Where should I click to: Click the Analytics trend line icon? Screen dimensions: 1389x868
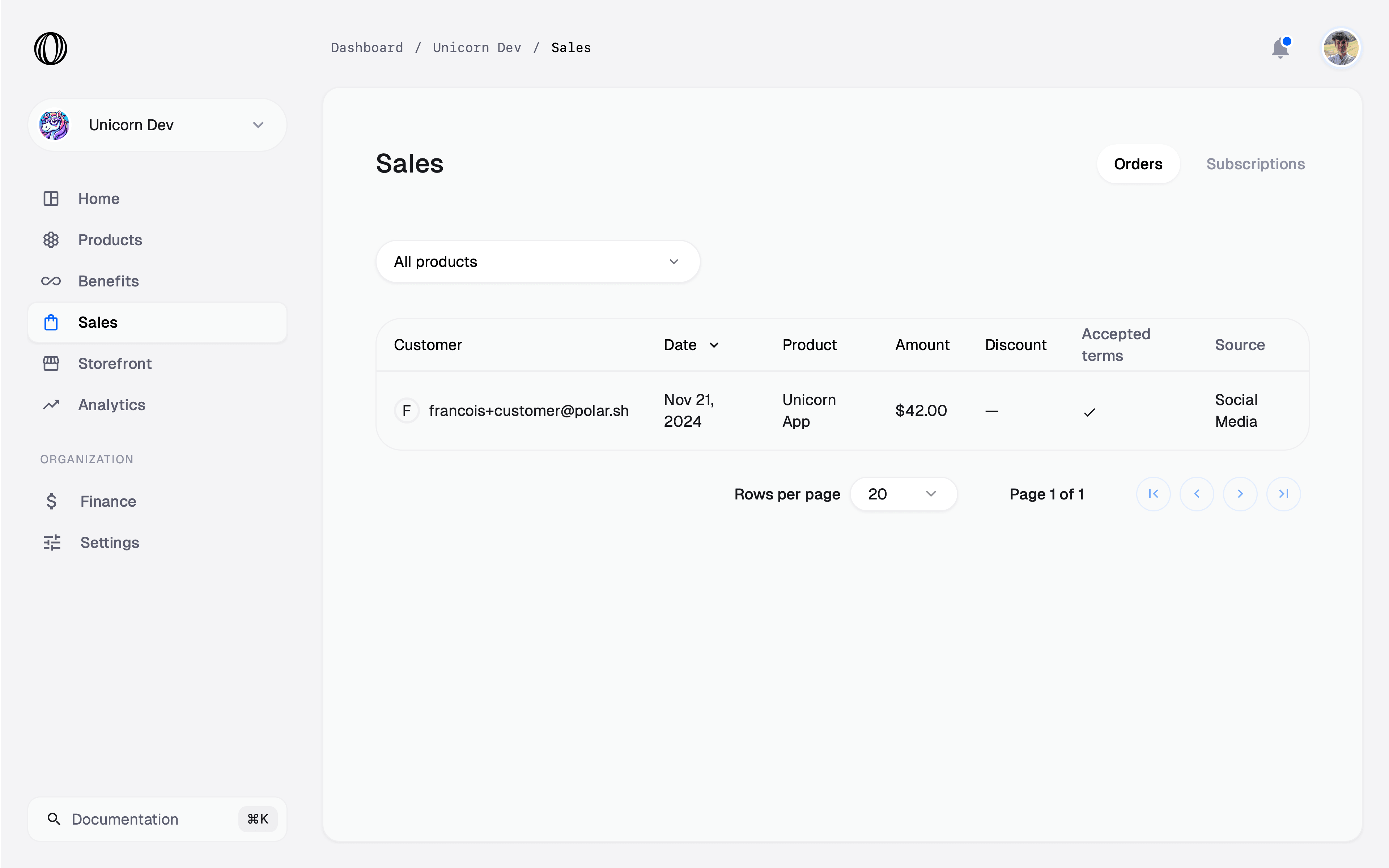pos(51,405)
